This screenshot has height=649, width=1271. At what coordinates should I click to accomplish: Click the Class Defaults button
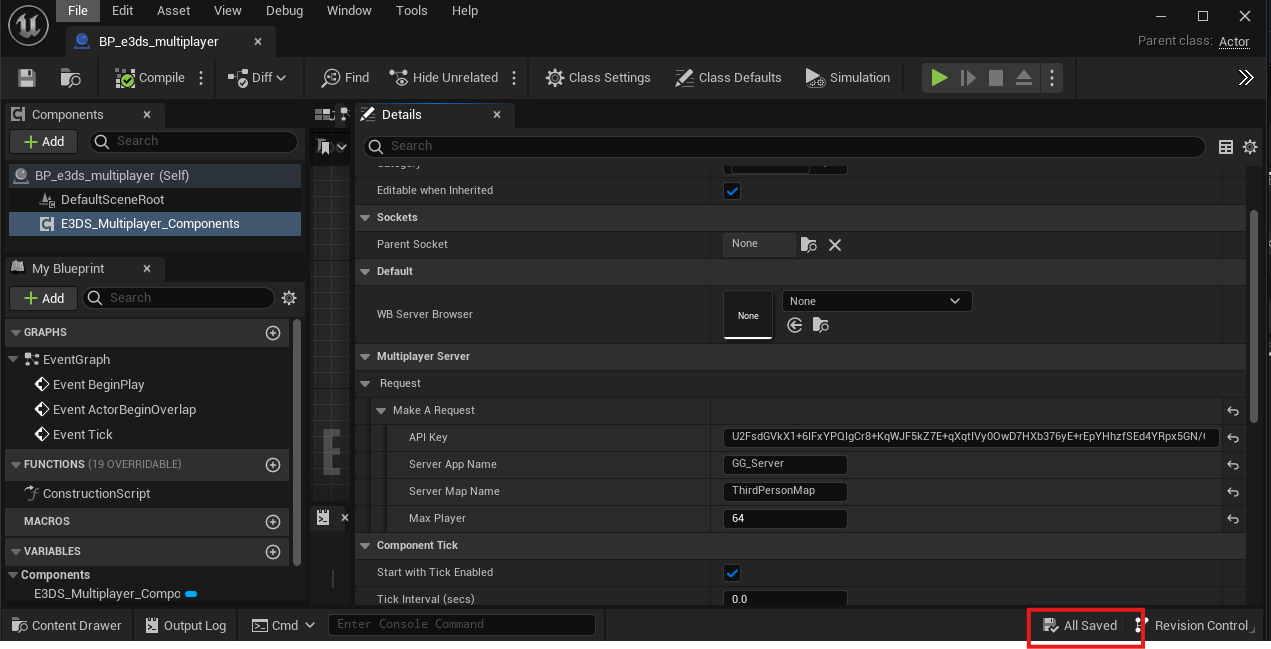[728, 78]
